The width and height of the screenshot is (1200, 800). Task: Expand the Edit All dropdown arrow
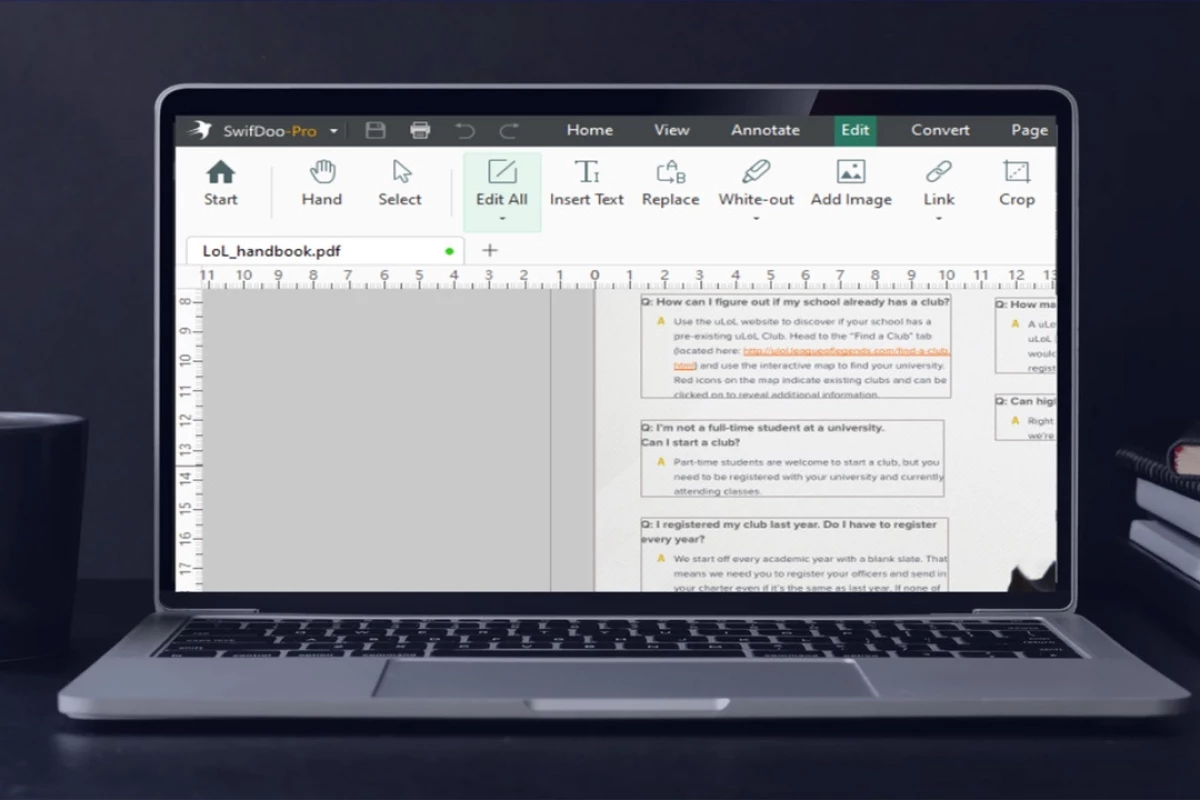coord(502,218)
